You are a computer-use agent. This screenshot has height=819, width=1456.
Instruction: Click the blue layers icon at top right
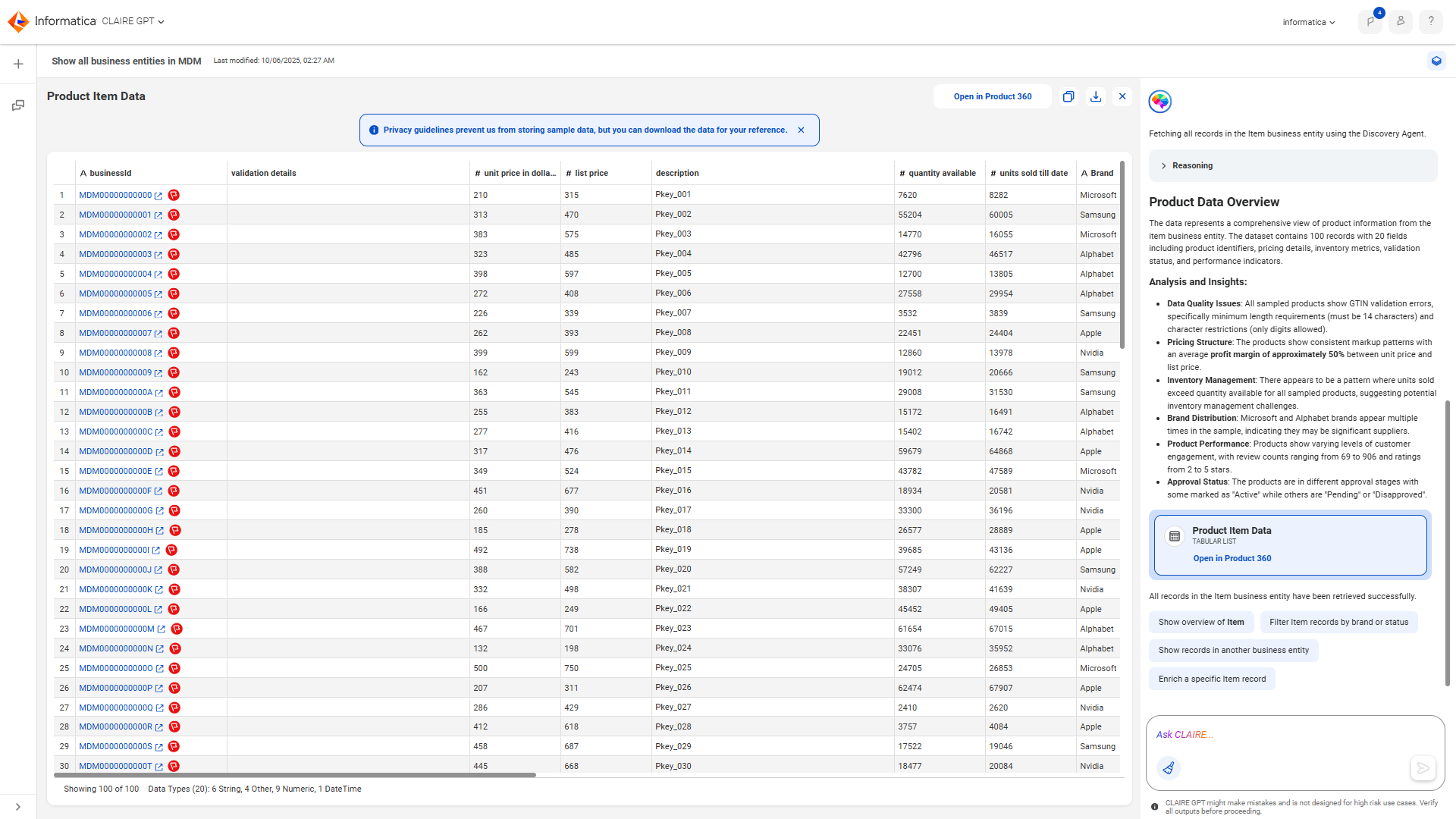coord(1436,61)
